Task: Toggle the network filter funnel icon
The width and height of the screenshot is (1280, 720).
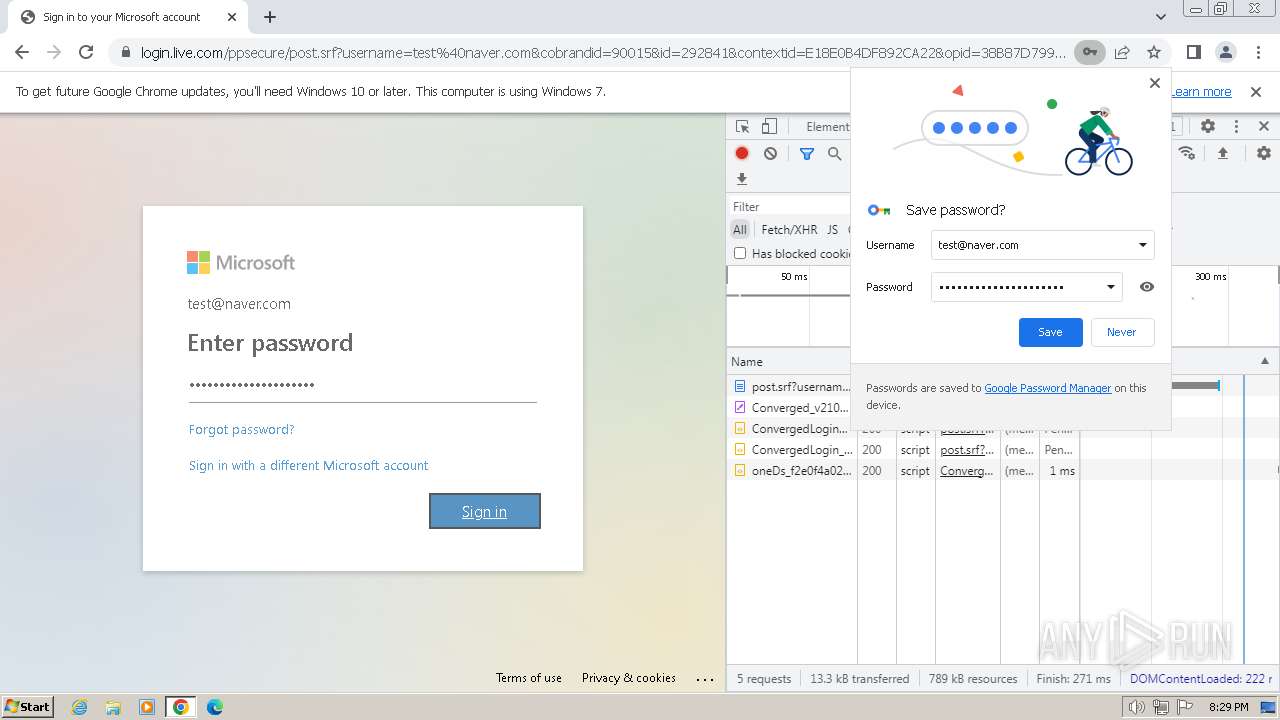Action: (x=807, y=153)
